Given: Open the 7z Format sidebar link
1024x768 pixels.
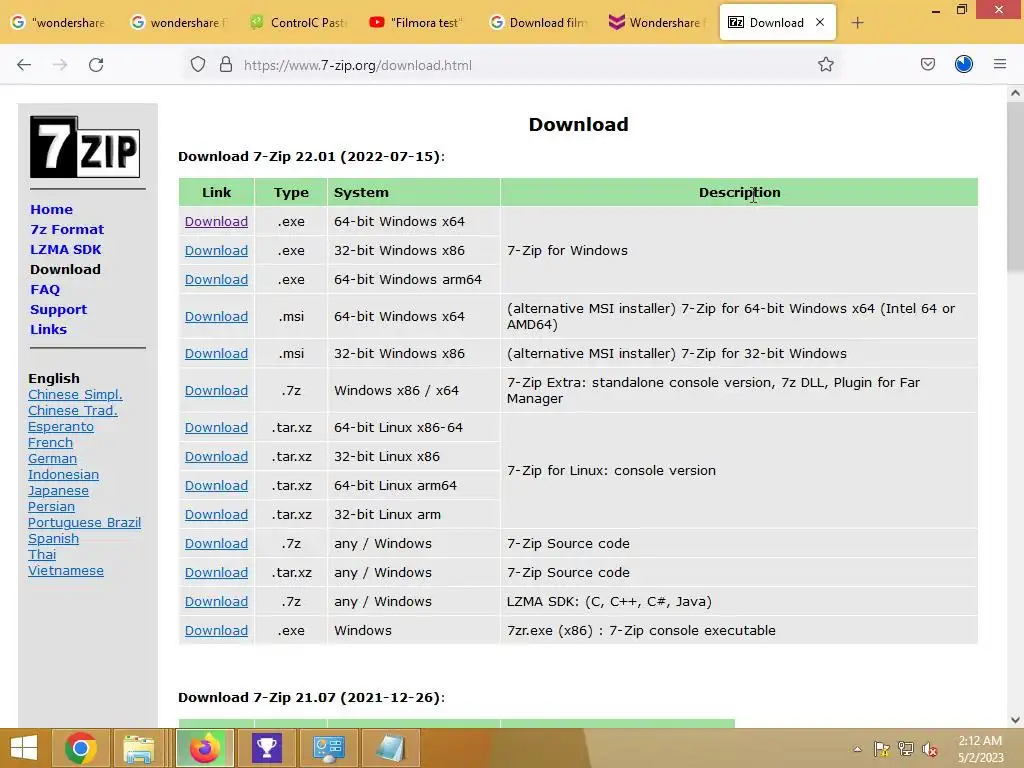Looking at the screenshot, I should [67, 229].
